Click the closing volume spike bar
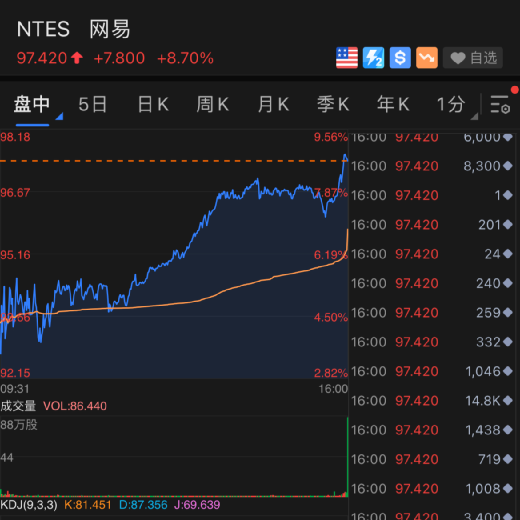520x520 pixels. [x=347, y=457]
